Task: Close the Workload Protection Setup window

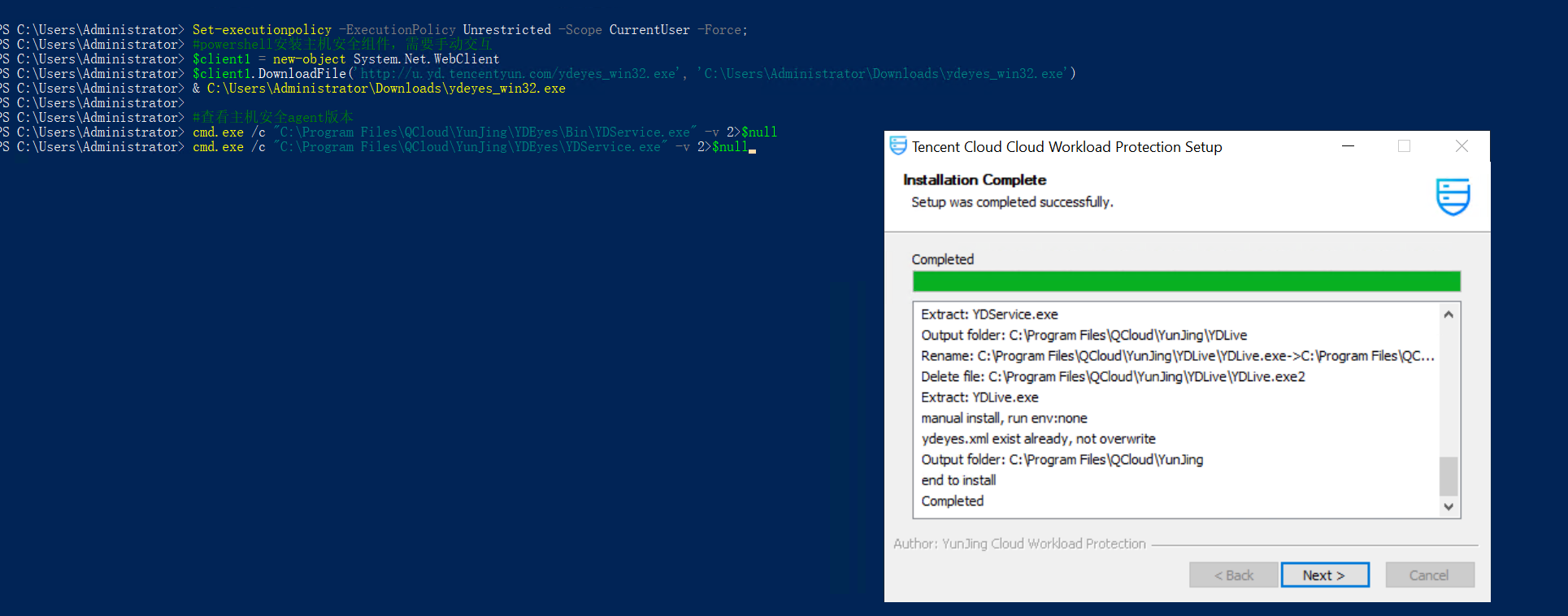Action: point(1462,146)
